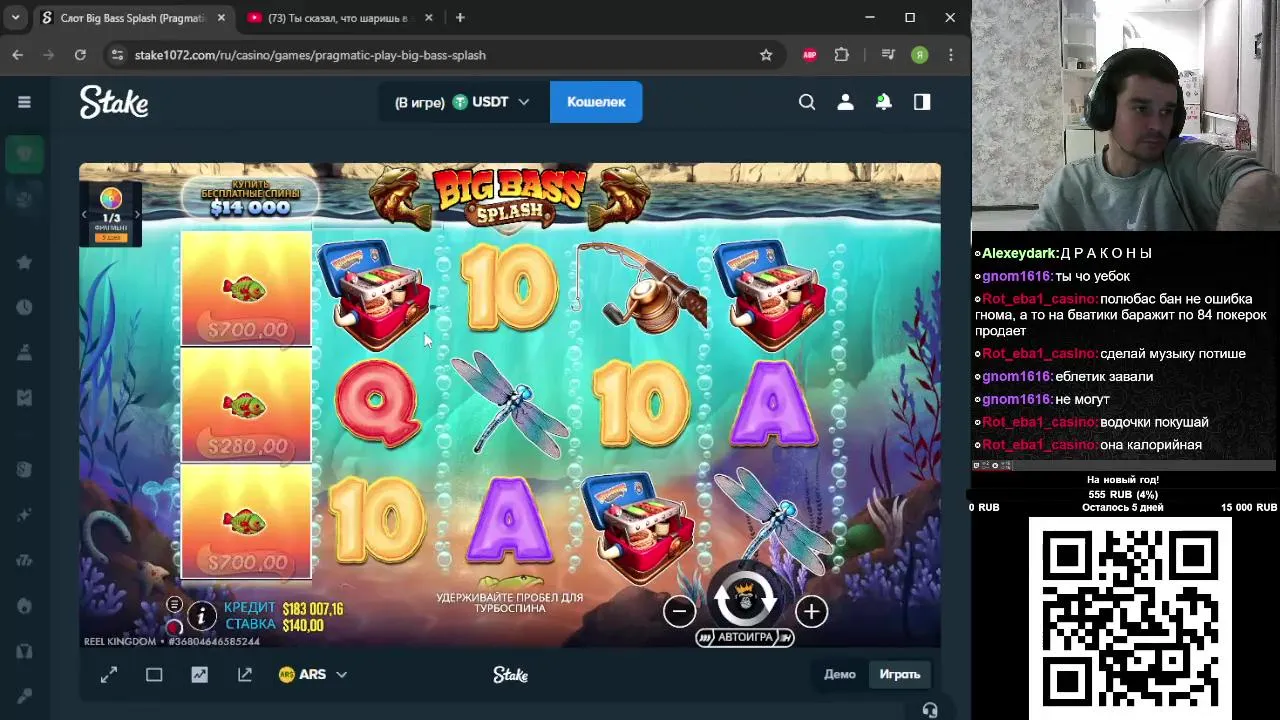Expand the ARS currency dropdown

[313, 675]
